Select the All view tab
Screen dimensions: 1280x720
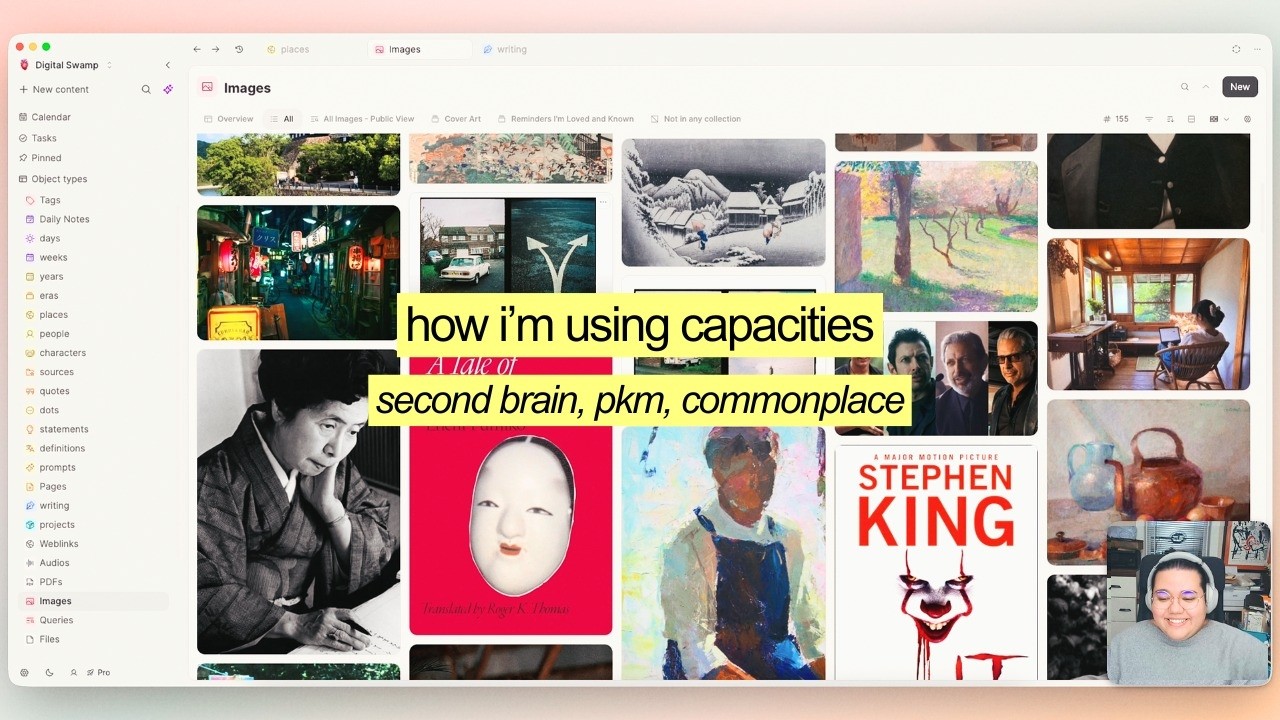(282, 119)
